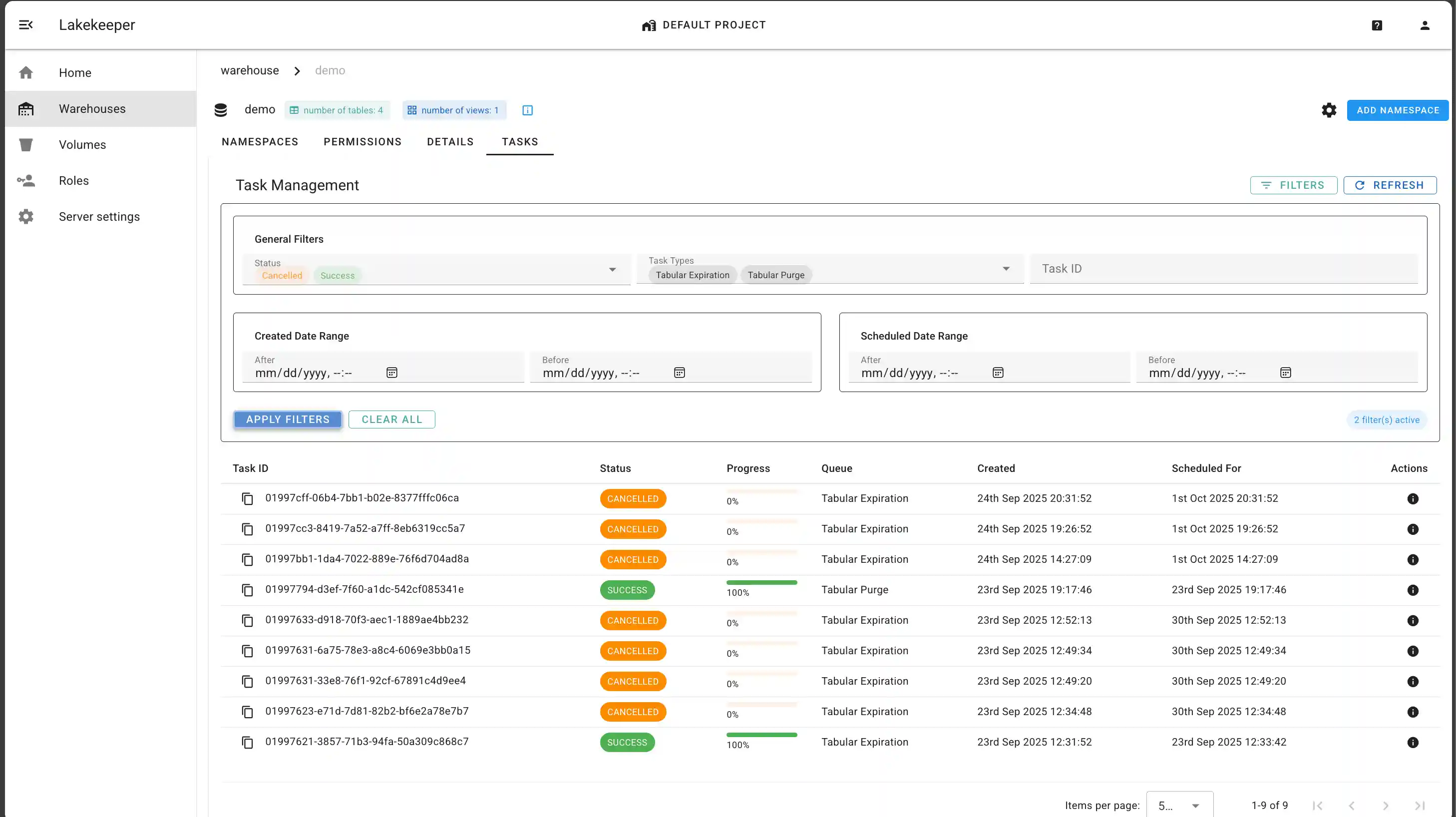Click the warehouse settings gear icon
Image resolution: width=1456 pixels, height=817 pixels.
[1329, 110]
